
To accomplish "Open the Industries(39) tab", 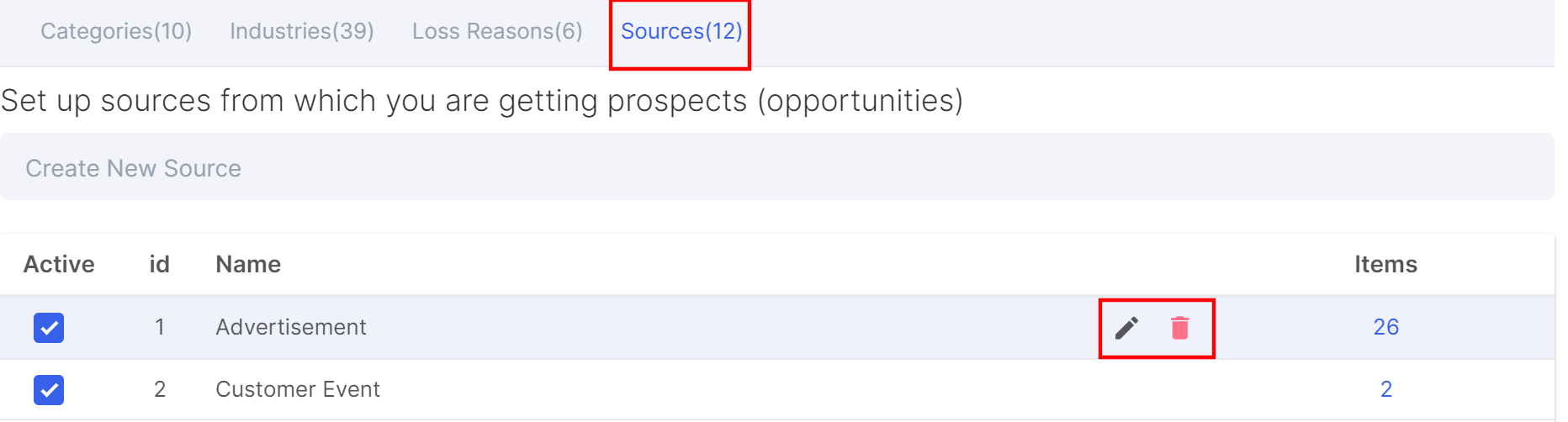I will click(302, 31).
